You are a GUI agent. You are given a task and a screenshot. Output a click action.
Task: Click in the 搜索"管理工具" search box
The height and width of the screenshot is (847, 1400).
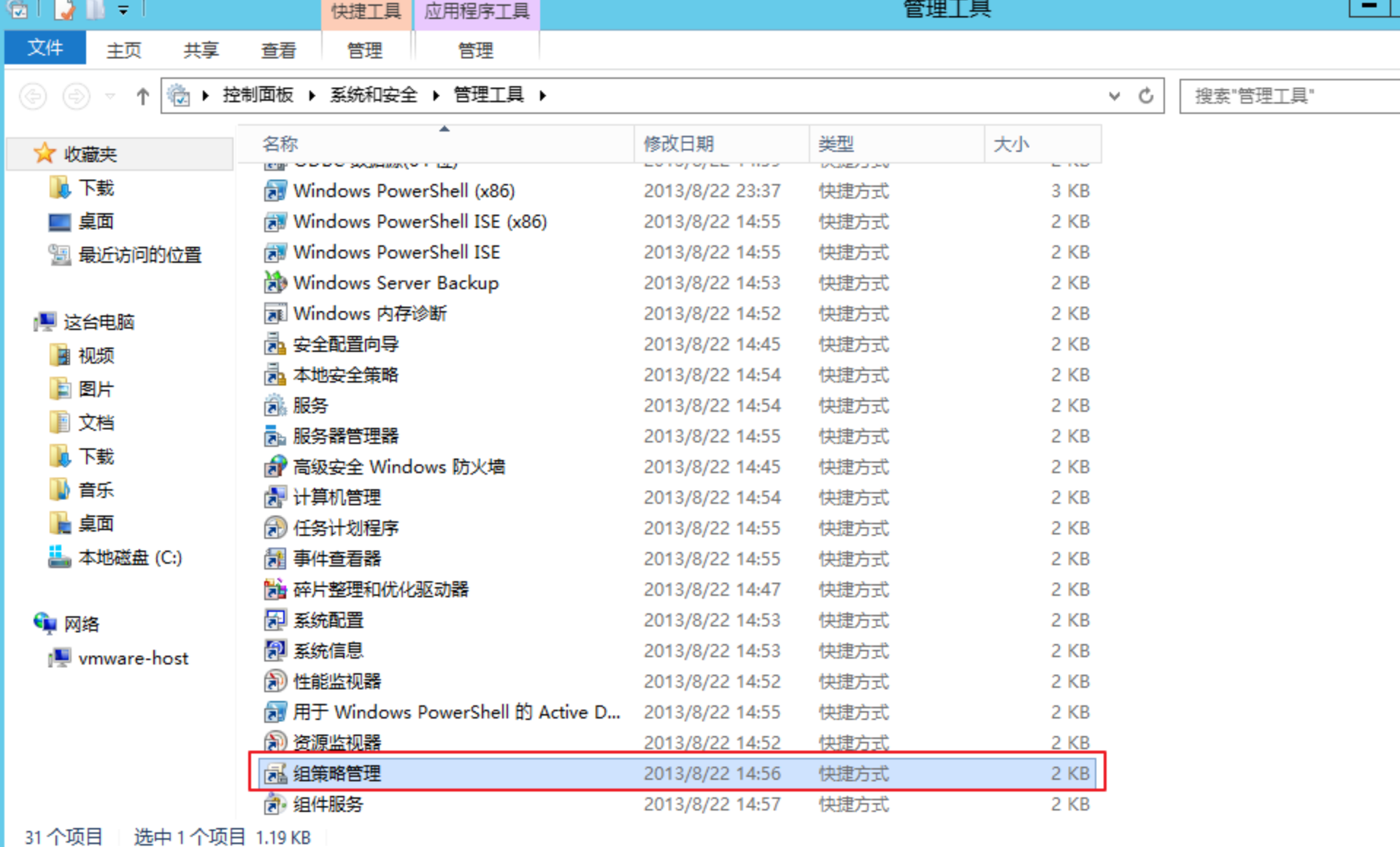pos(1289,96)
